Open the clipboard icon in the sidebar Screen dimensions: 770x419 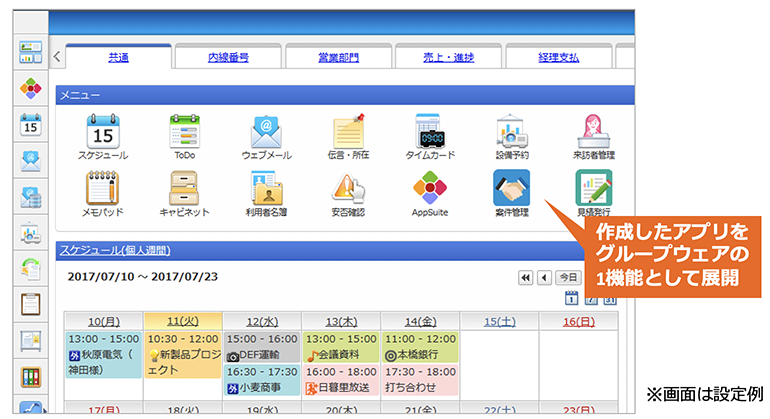(x=30, y=305)
